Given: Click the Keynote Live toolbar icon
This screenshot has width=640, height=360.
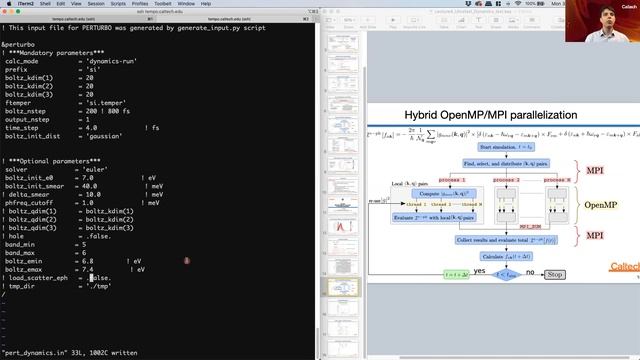Looking at the screenshot, I should [414, 21].
